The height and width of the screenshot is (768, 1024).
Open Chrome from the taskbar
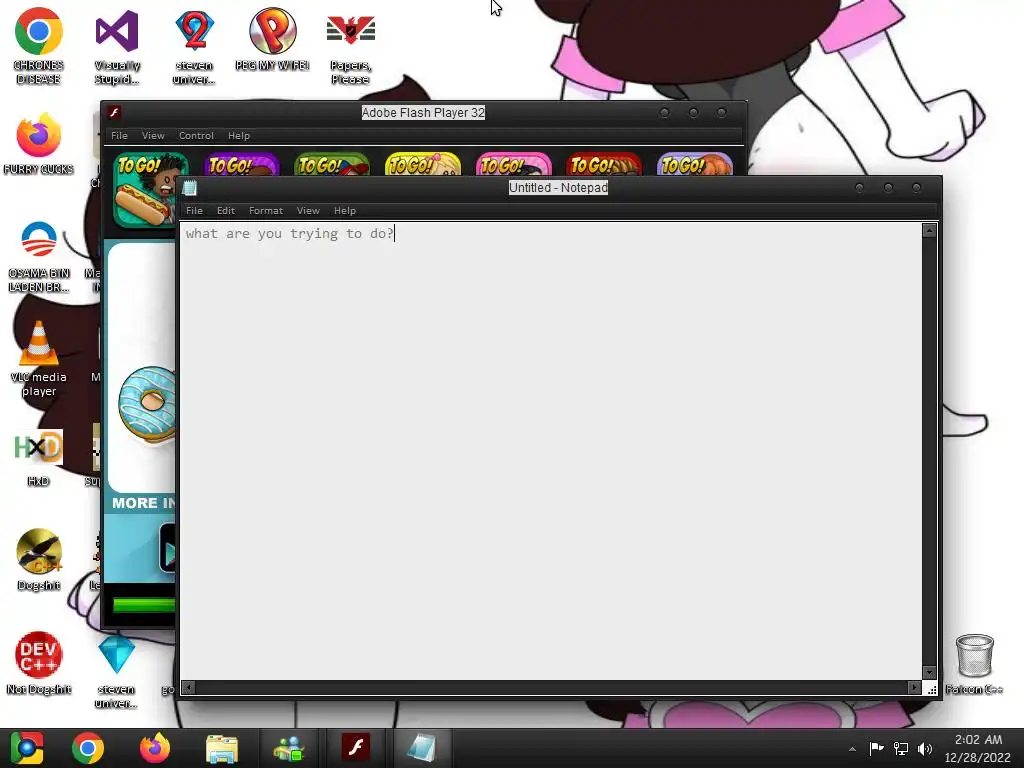tap(88, 748)
